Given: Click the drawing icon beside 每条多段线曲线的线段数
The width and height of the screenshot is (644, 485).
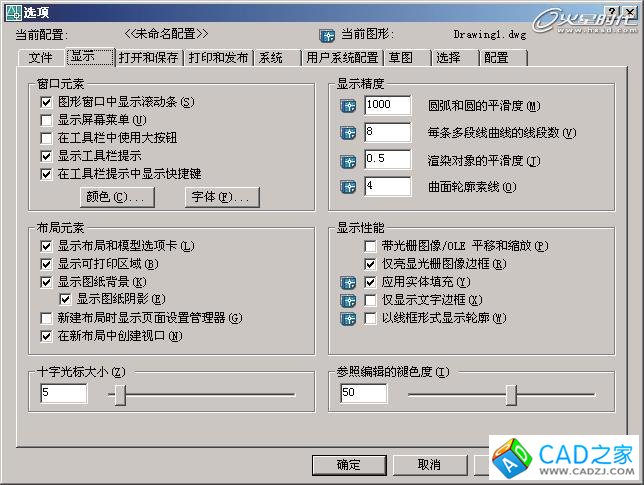Looking at the screenshot, I should 348,133.
